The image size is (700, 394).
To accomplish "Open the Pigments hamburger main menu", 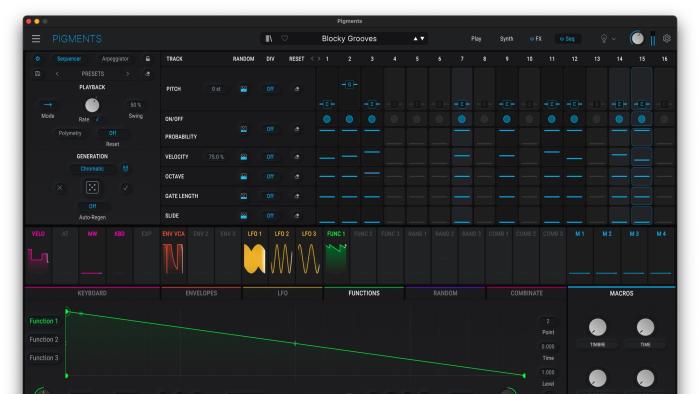I will (36, 39).
